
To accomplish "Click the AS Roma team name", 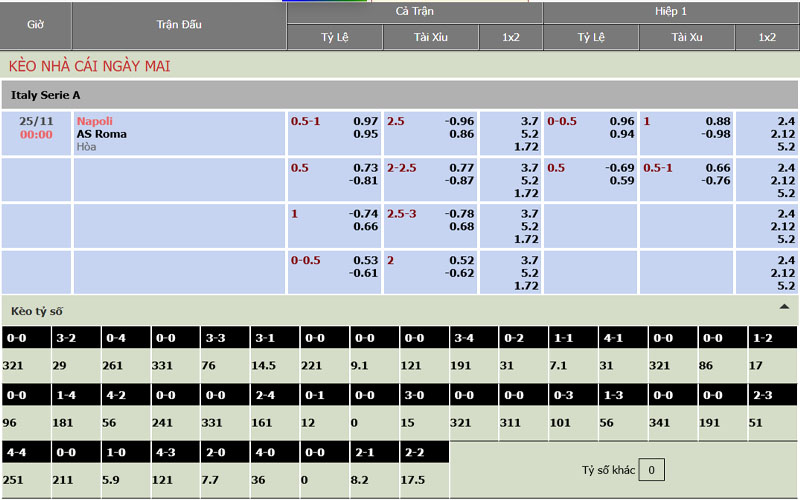I will coord(101,134).
